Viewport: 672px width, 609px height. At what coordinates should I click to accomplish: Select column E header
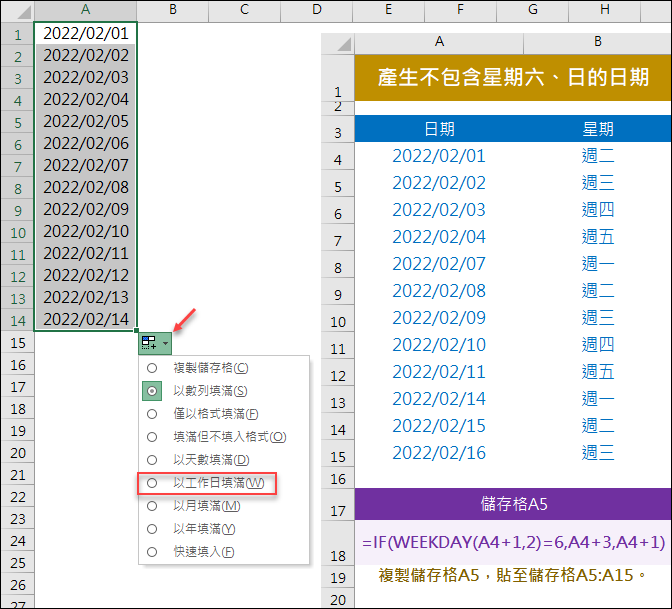pyautogui.click(x=388, y=10)
